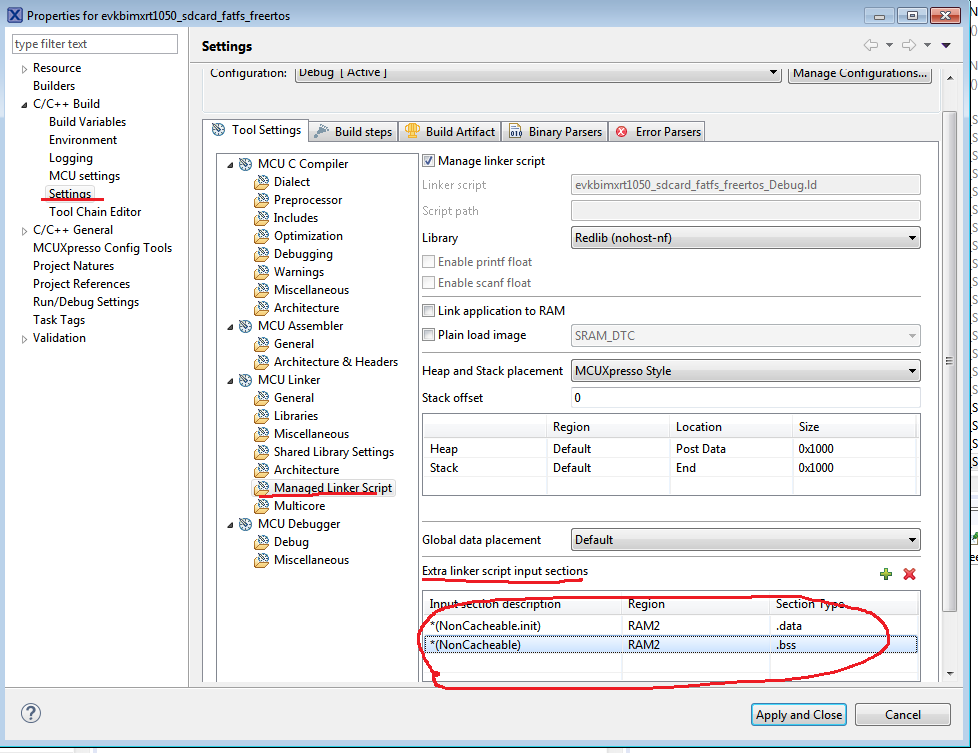Viewport: 978px width, 753px height.
Task: Enable scanf float checkbox
Action: tap(428, 283)
